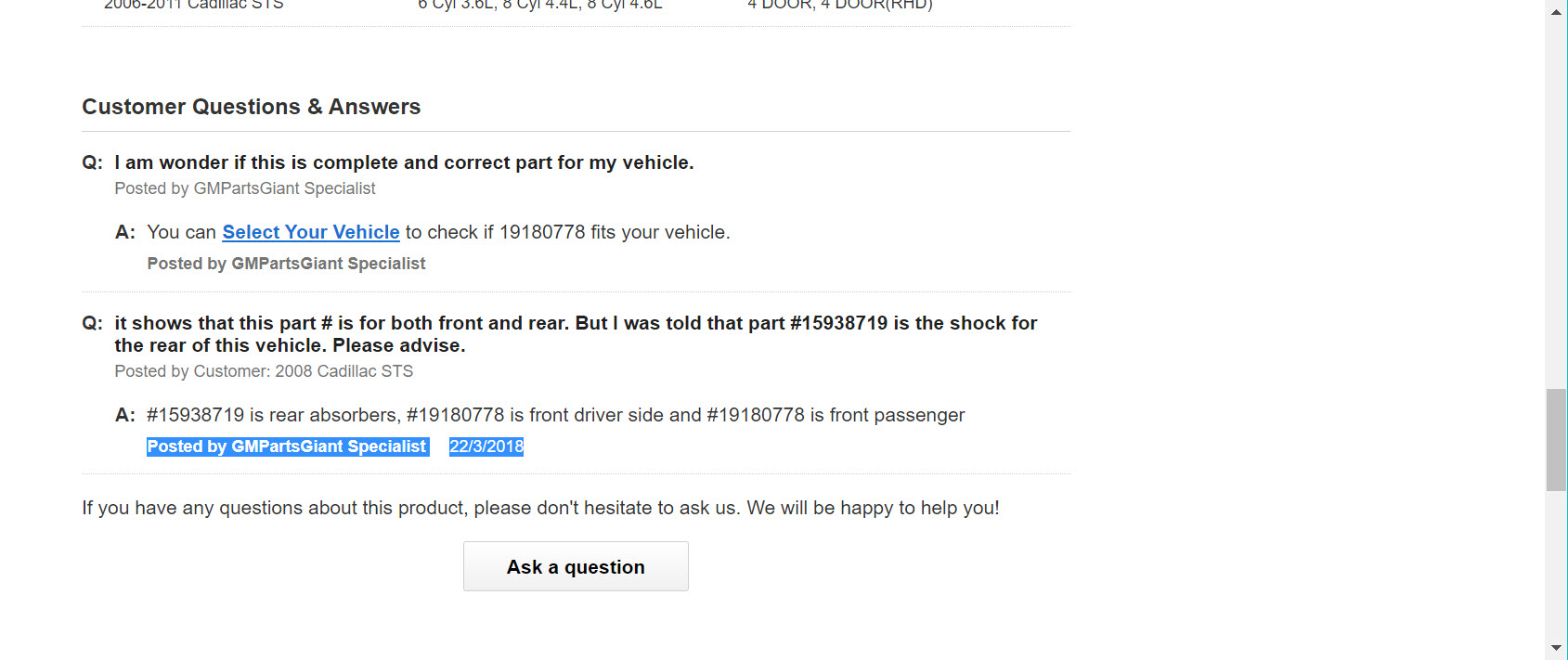Click the highlighted 'Posted by GMPartsGiant Specialist' text
Screen dimensions: 1568x660
pos(287,446)
